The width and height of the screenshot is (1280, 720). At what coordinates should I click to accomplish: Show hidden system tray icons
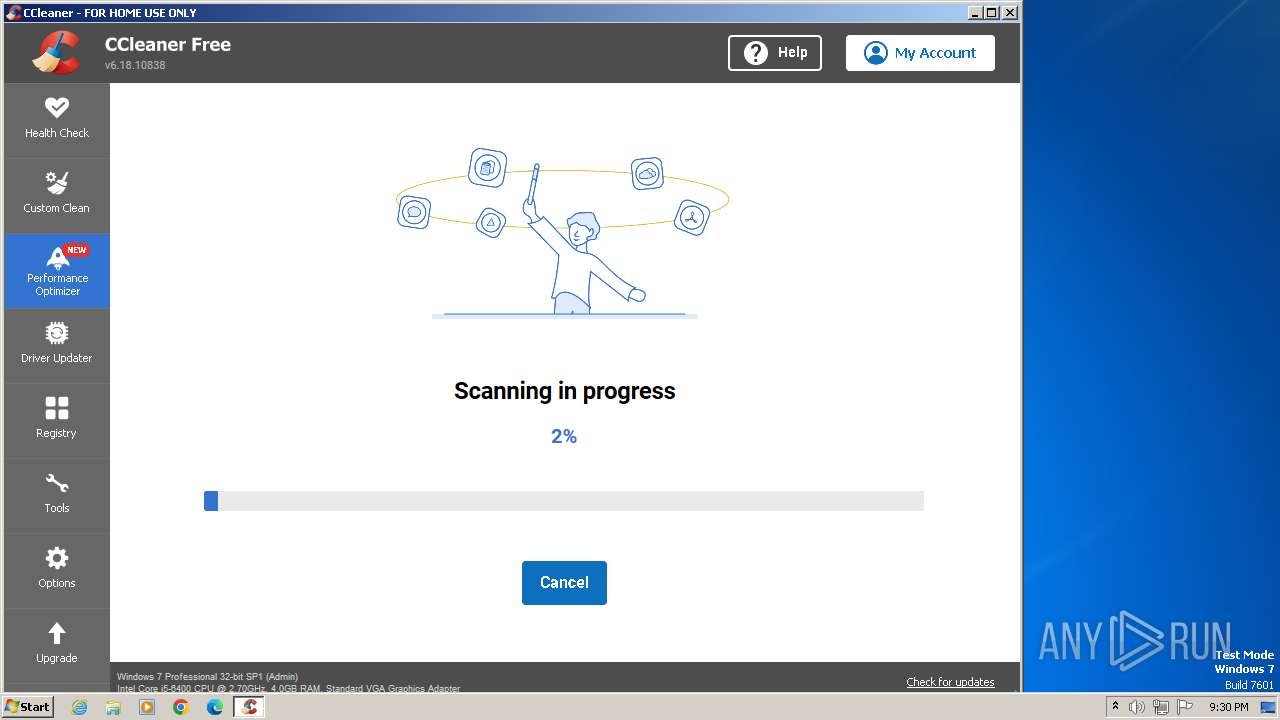(1115, 707)
